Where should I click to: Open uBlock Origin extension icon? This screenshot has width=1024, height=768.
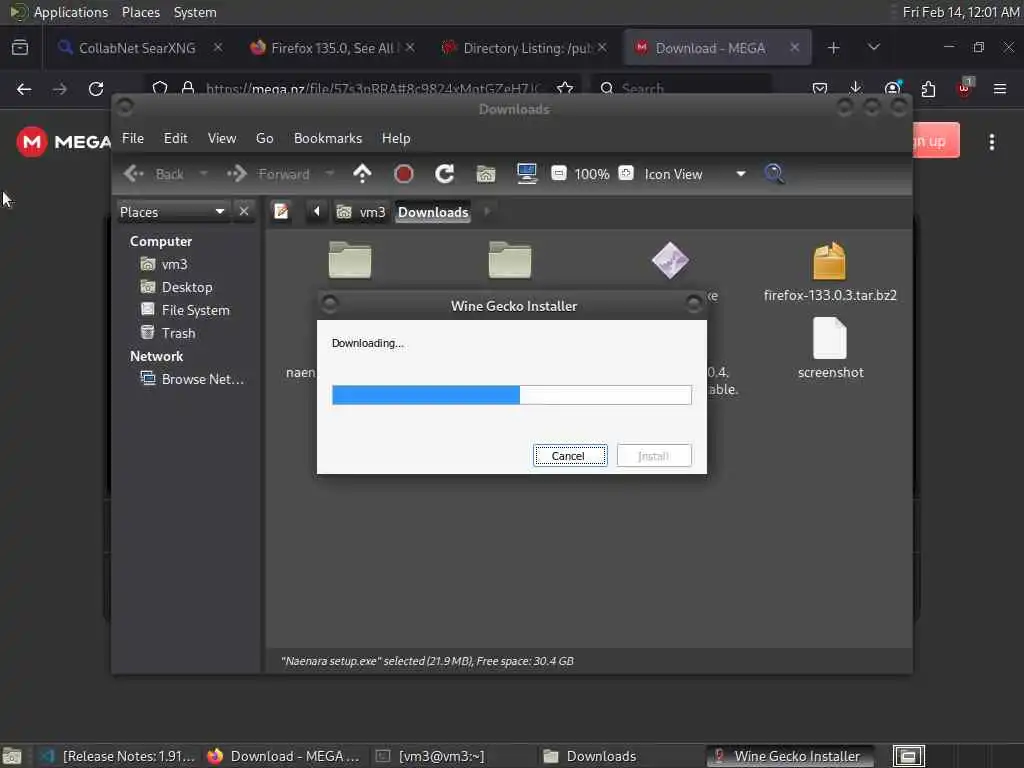coord(964,88)
